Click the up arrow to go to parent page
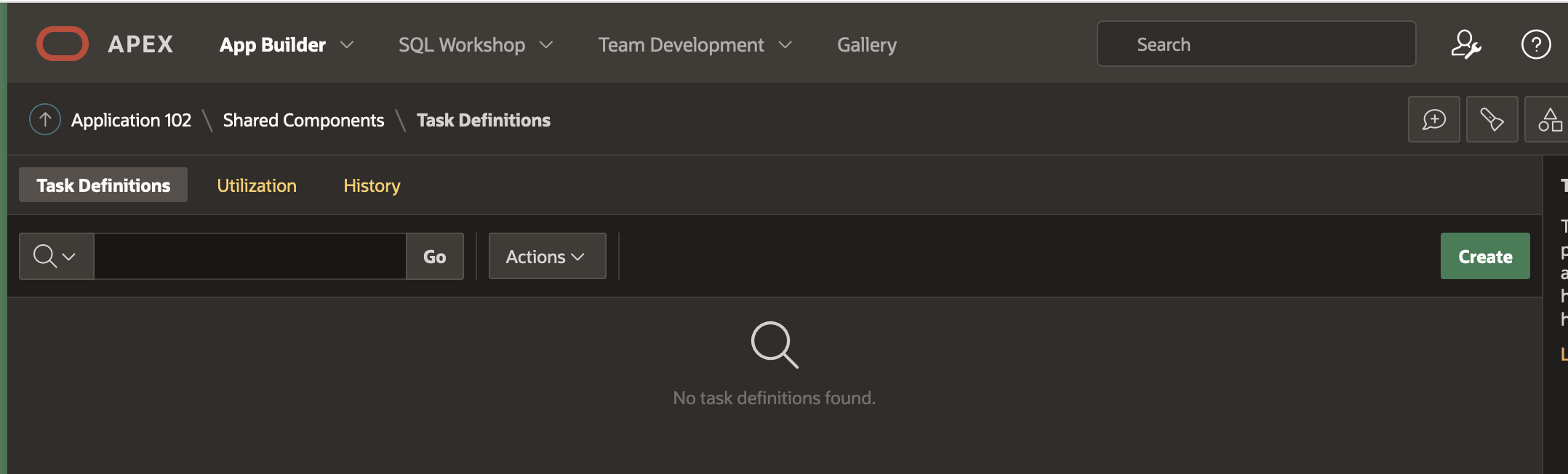Screen dimensions: 1568x474 [x=45, y=120]
